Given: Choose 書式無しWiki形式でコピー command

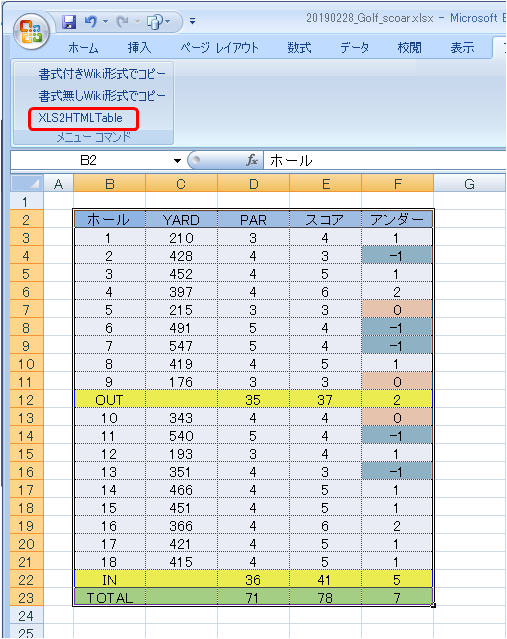Looking at the screenshot, I should pos(102,96).
